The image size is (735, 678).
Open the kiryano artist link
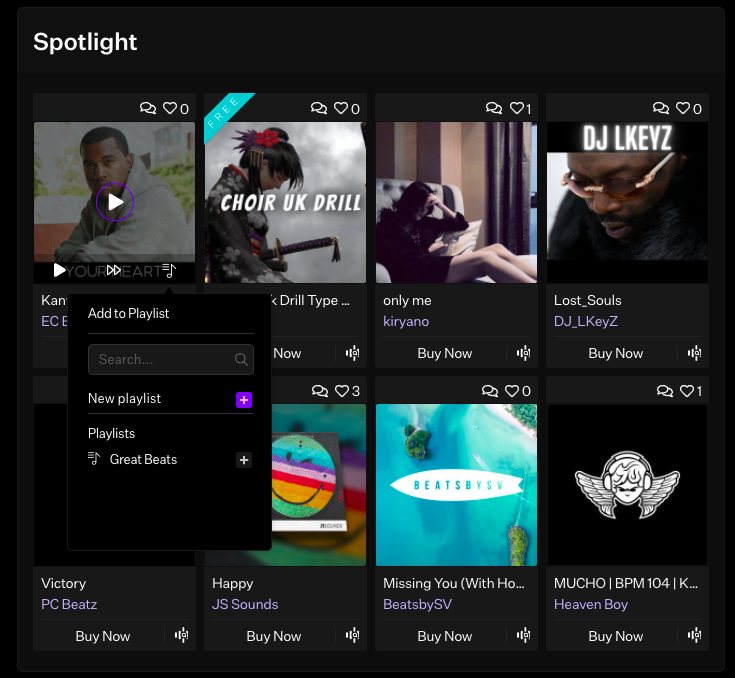[x=406, y=321]
